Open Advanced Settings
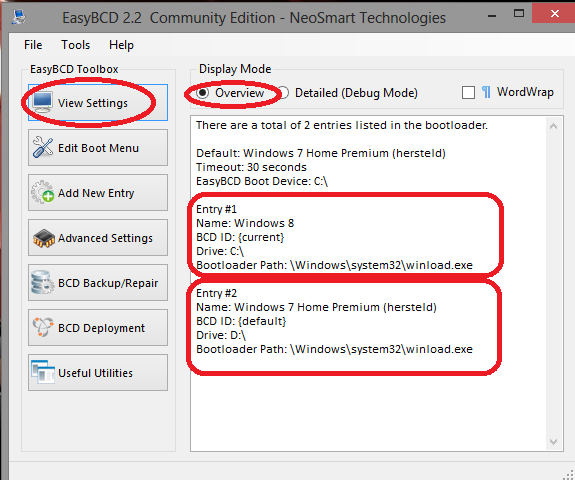The height and width of the screenshot is (480, 575). point(98,238)
